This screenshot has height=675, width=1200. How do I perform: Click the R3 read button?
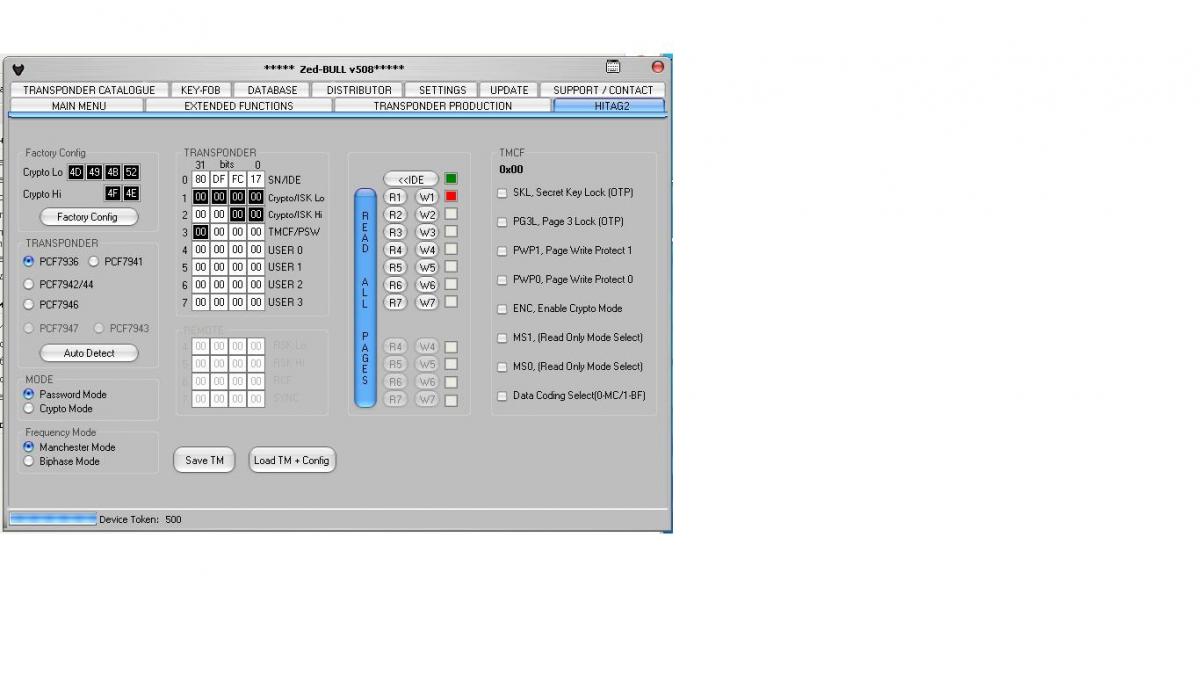coord(396,232)
